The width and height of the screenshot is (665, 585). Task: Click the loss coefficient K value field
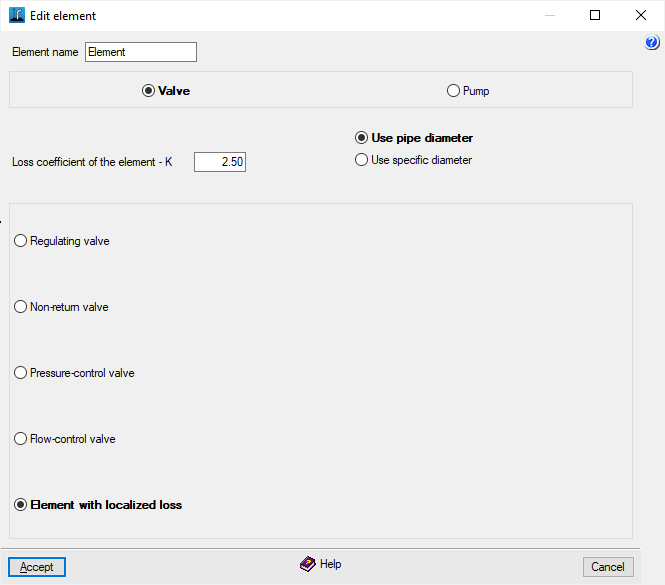click(220, 162)
